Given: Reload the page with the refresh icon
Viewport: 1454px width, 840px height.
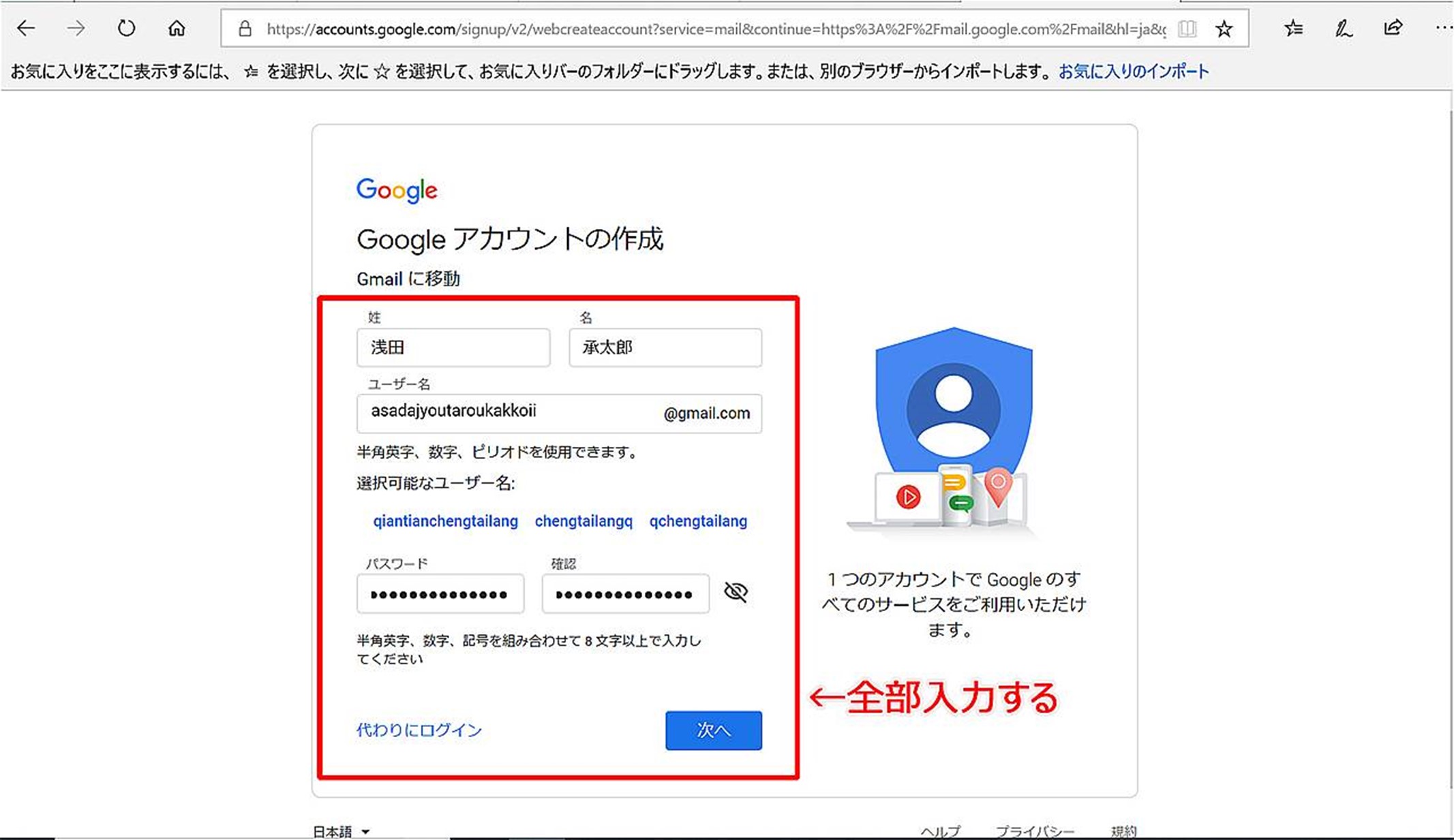Looking at the screenshot, I should 127,29.
